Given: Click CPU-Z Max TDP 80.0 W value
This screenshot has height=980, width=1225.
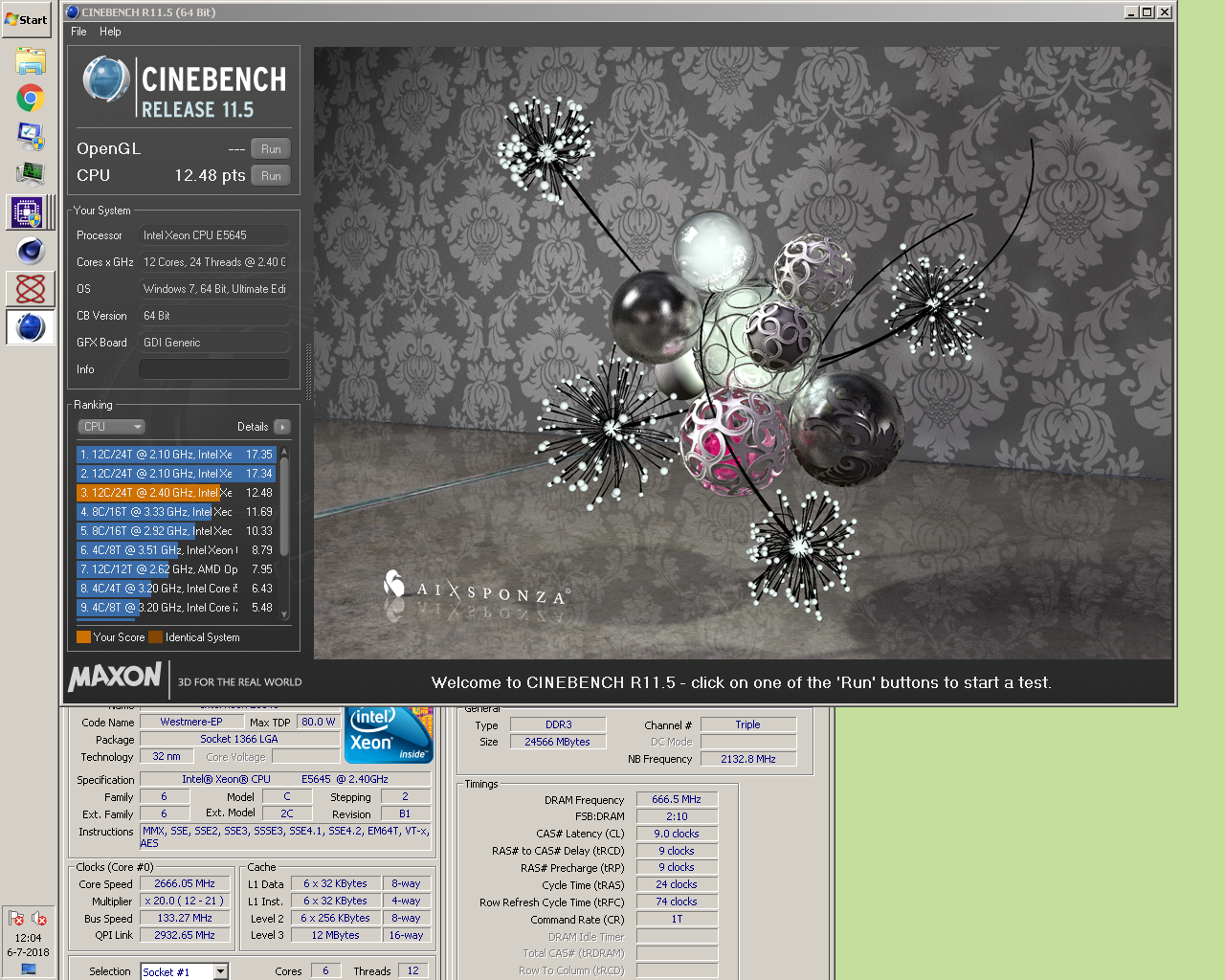Looking at the screenshot, I should pyautogui.click(x=319, y=723).
